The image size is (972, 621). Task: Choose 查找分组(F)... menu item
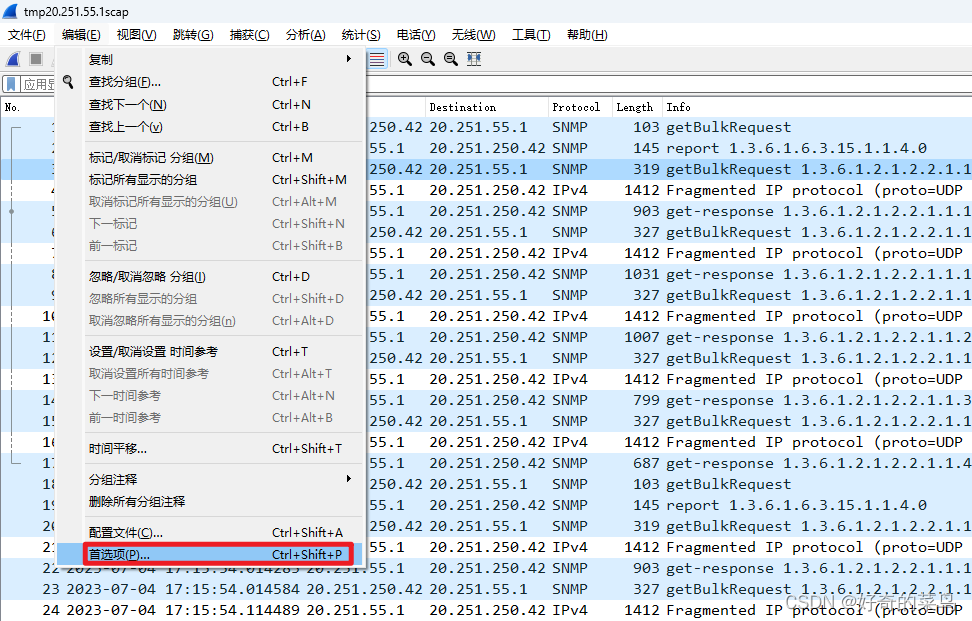pos(211,82)
